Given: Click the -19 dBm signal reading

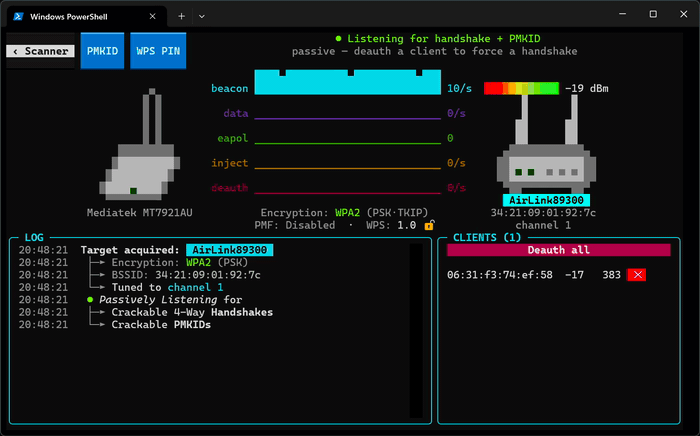Looking at the screenshot, I should coord(587,88).
